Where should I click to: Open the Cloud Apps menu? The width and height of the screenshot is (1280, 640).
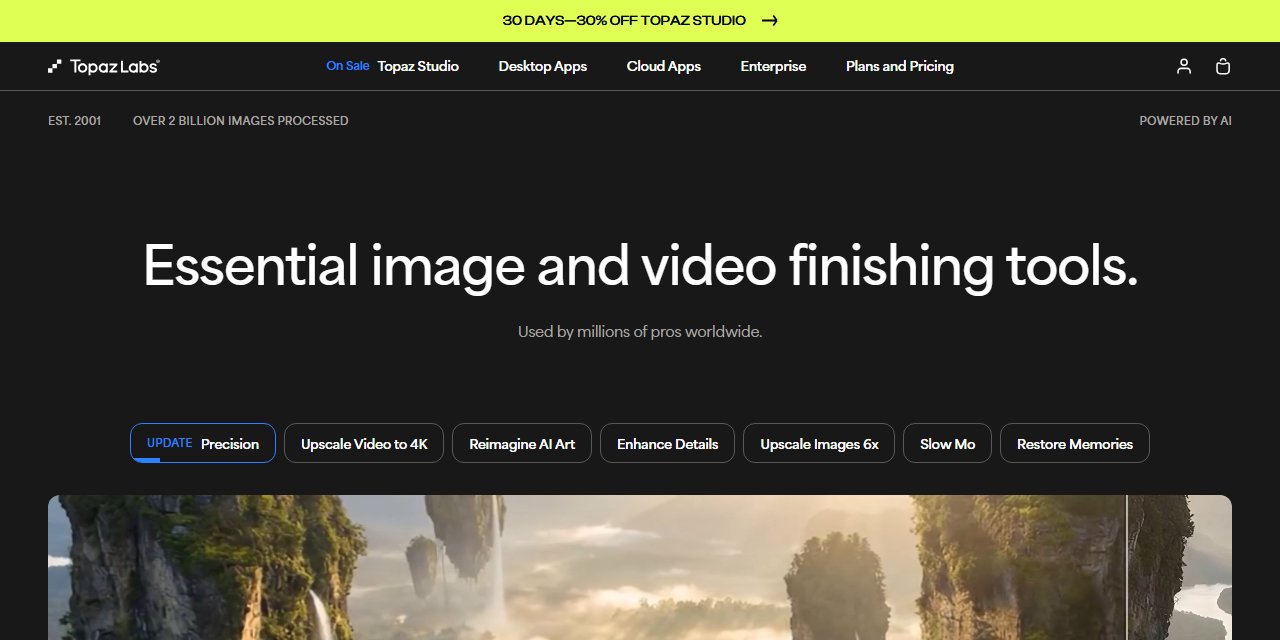(x=664, y=66)
